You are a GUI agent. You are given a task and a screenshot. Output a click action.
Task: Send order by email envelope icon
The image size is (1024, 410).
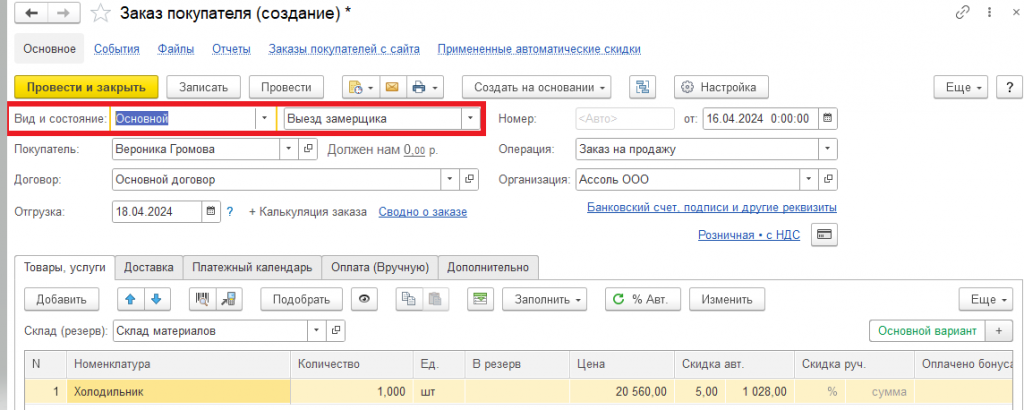click(x=392, y=87)
